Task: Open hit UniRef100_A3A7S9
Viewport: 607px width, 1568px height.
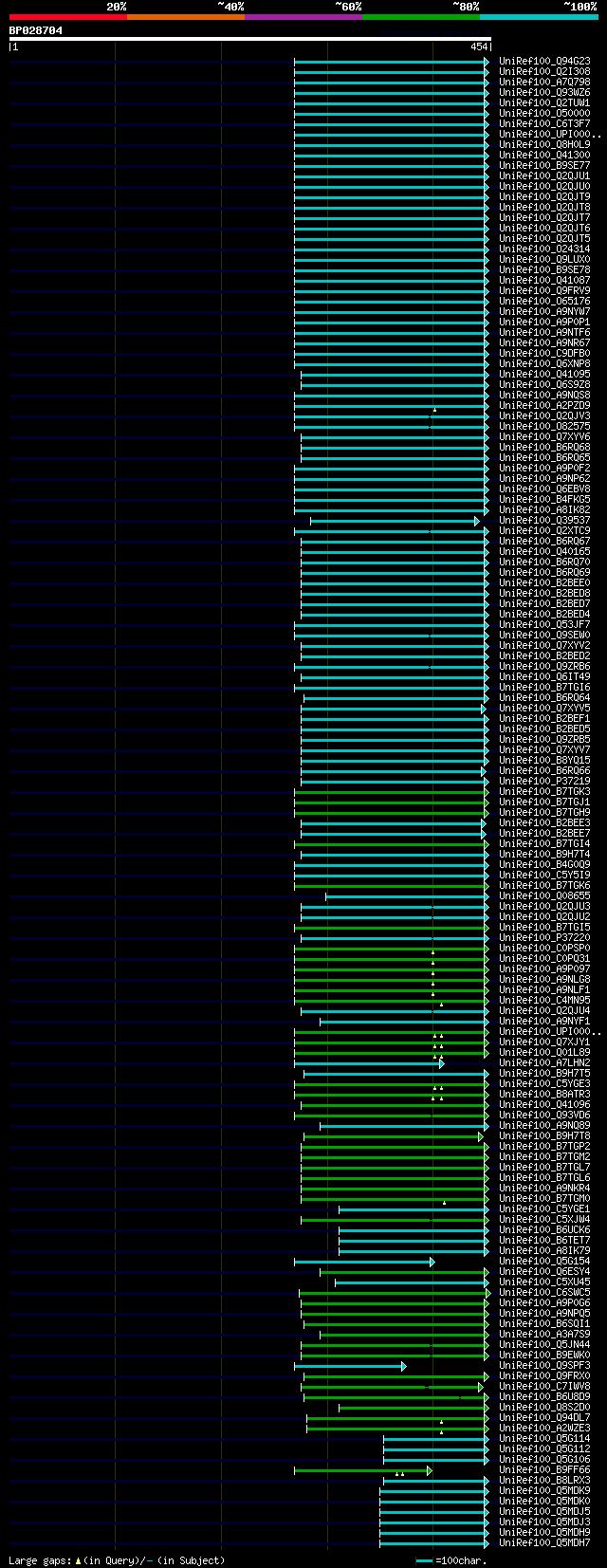Action: click(544, 1335)
